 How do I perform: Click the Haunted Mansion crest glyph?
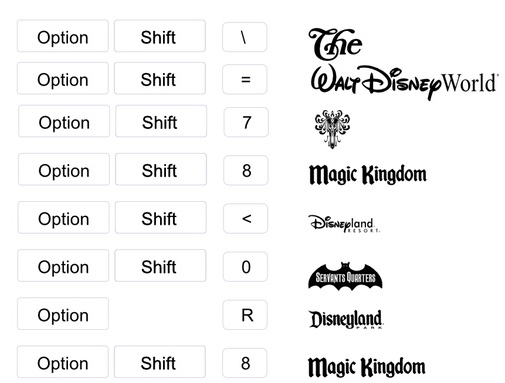(x=332, y=129)
